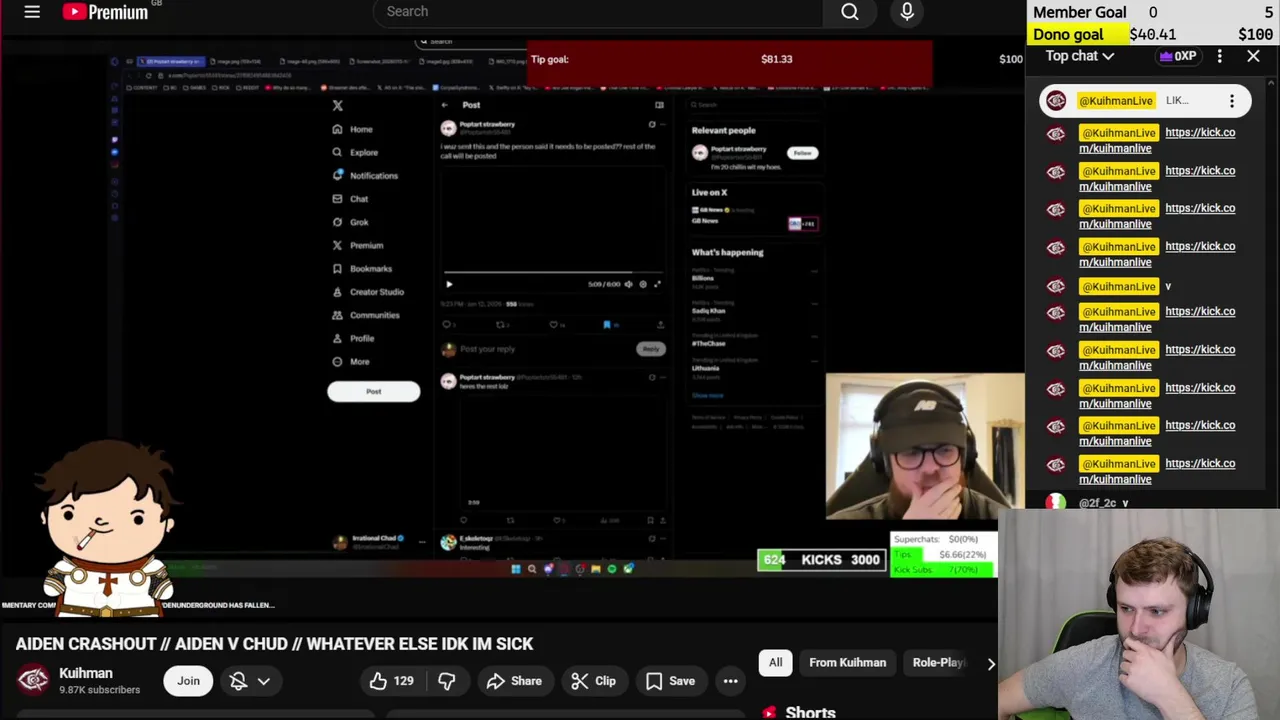The image size is (1280, 720).
Task: Repost using the retweet icon
Action: (501, 325)
